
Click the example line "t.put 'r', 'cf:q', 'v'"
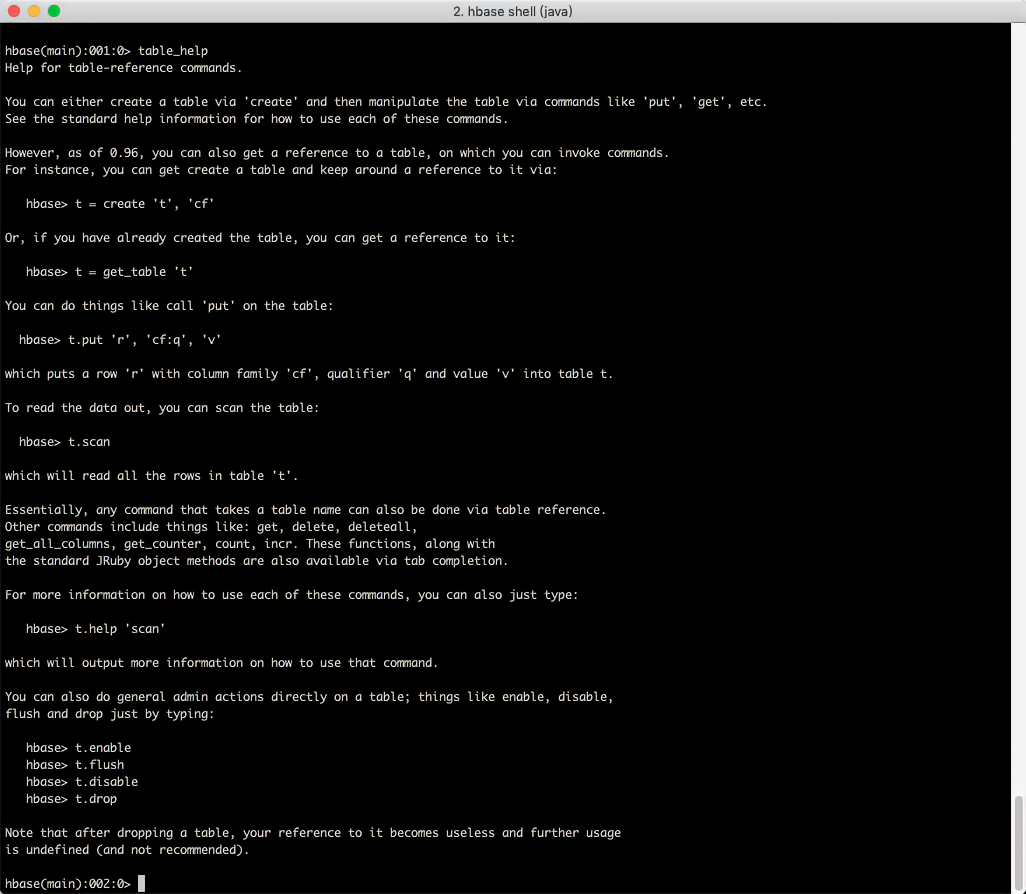[144, 340]
